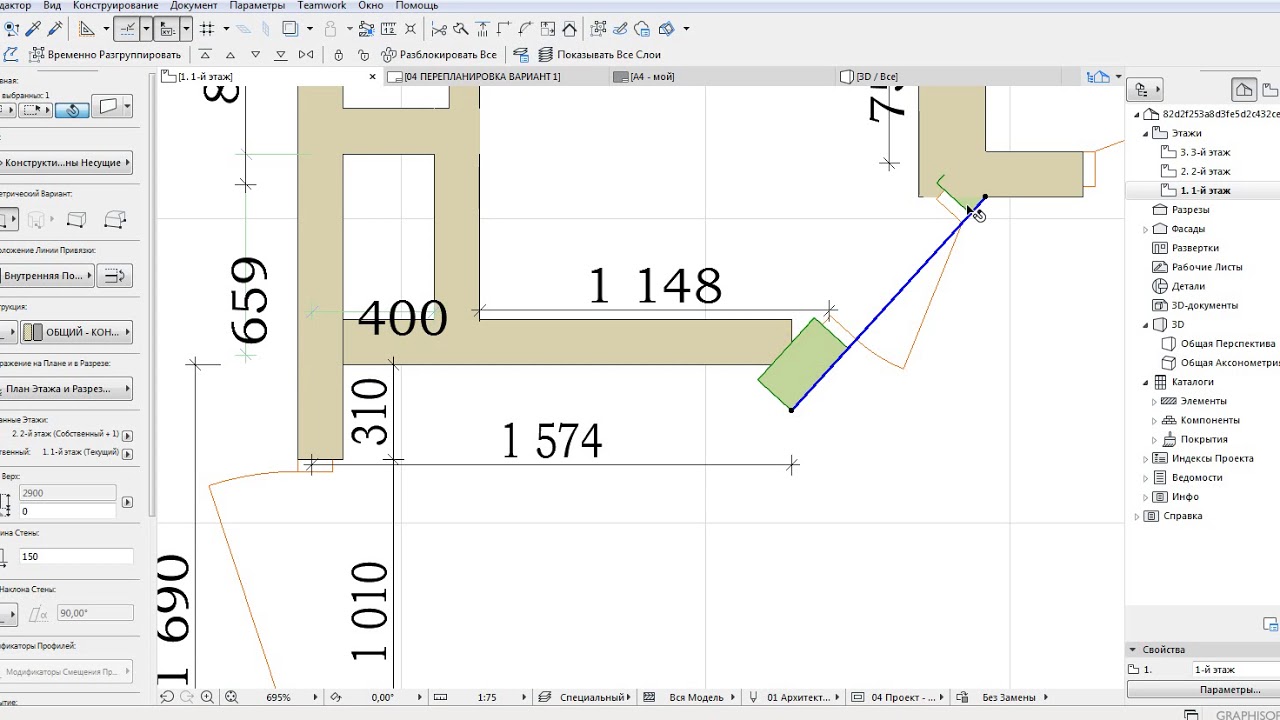1280x720 pixels.
Task: Pick up parameters with eyedropper tool
Action: (x=34, y=29)
